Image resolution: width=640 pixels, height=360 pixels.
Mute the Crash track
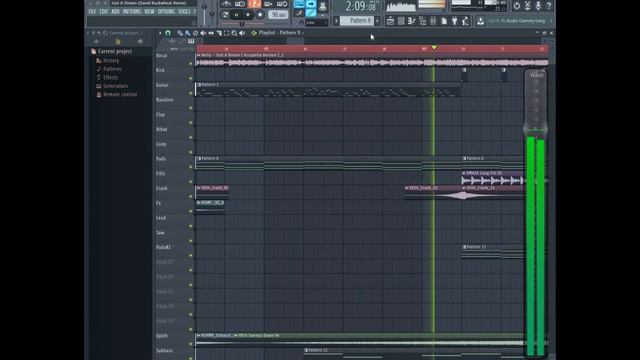[191, 197]
